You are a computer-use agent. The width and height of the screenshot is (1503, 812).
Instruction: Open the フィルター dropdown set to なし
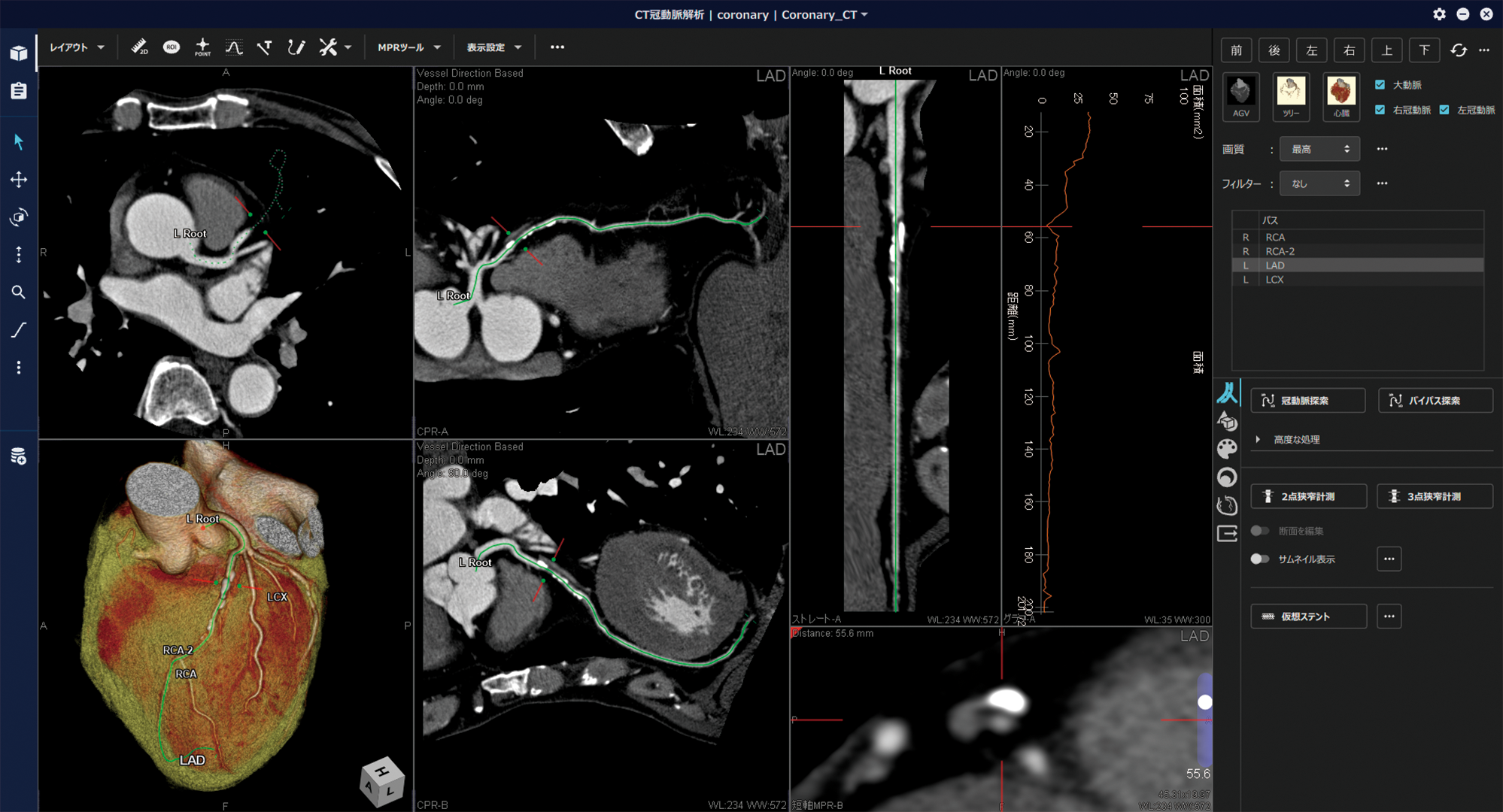click(x=1319, y=183)
